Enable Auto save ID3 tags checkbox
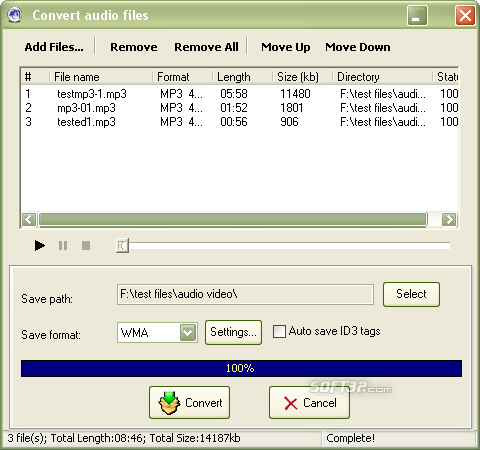 279,332
